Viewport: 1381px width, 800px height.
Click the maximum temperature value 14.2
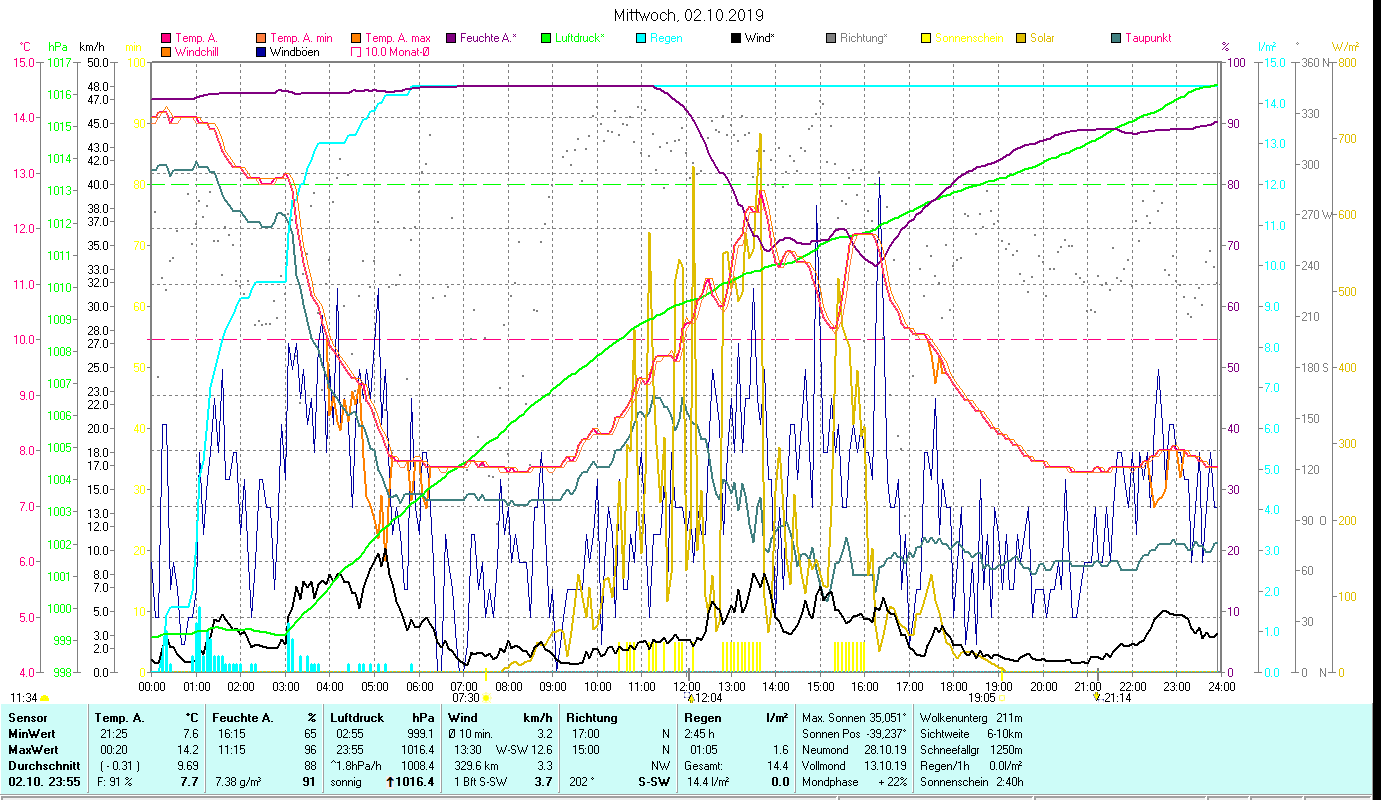point(187,750)
